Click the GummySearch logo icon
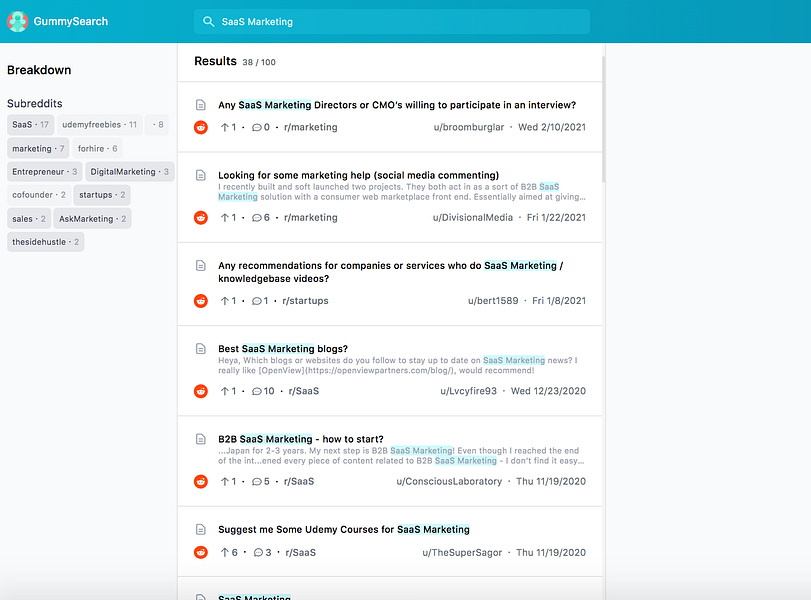 [17, 21]
